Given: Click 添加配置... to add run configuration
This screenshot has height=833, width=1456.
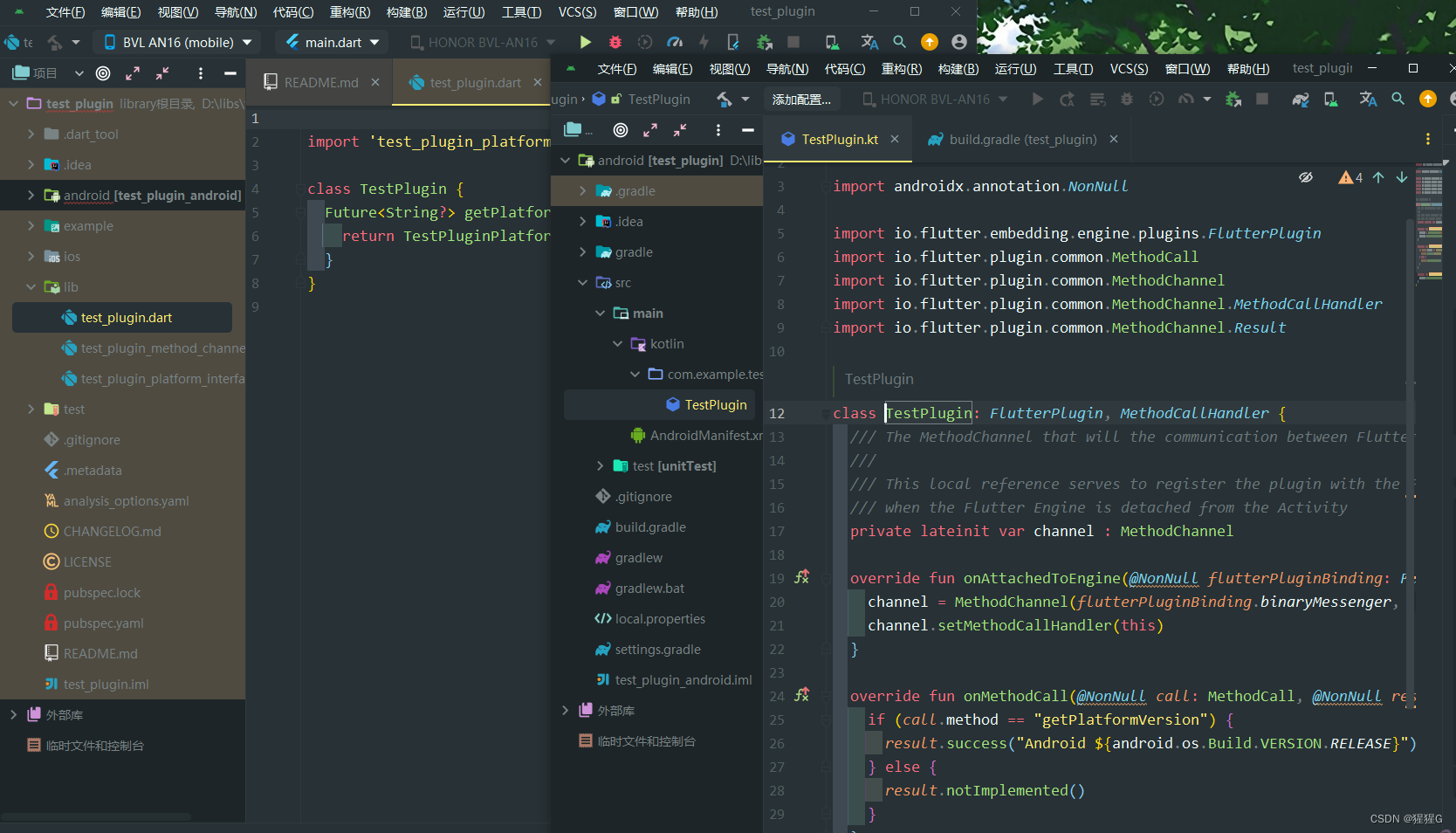Looking at the screenshot, I should coord(802,99).
